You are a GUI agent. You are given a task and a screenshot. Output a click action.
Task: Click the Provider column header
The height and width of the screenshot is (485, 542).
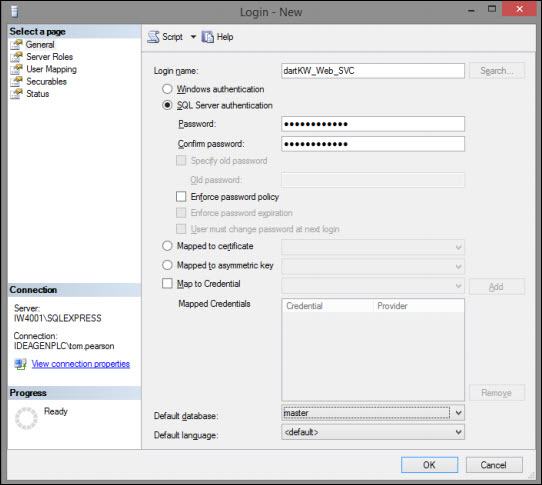click(x=418, y=306)
